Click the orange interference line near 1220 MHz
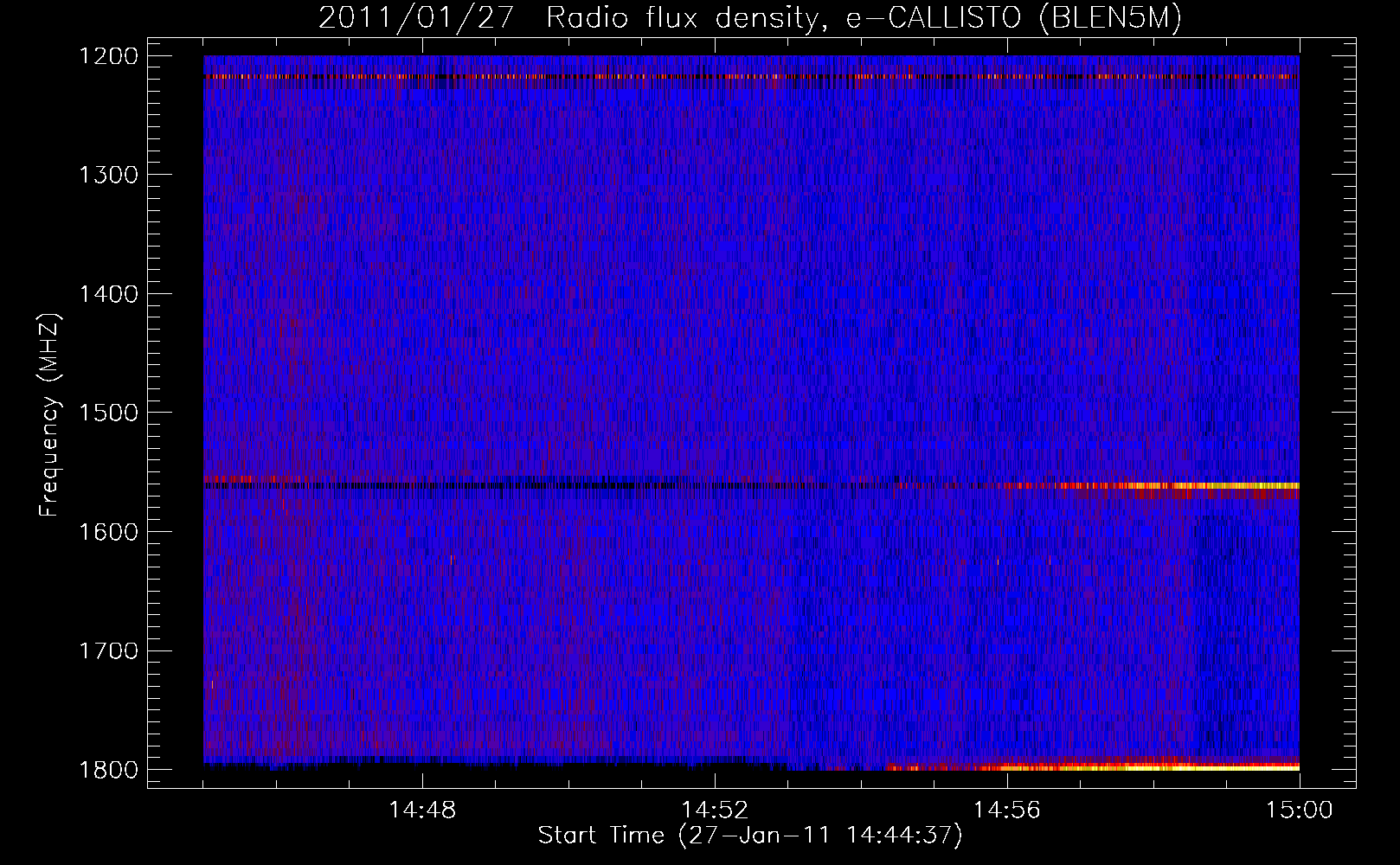The width and height of the screenshot is (1400, 865). pyautogui.click(x=751, y=77)
